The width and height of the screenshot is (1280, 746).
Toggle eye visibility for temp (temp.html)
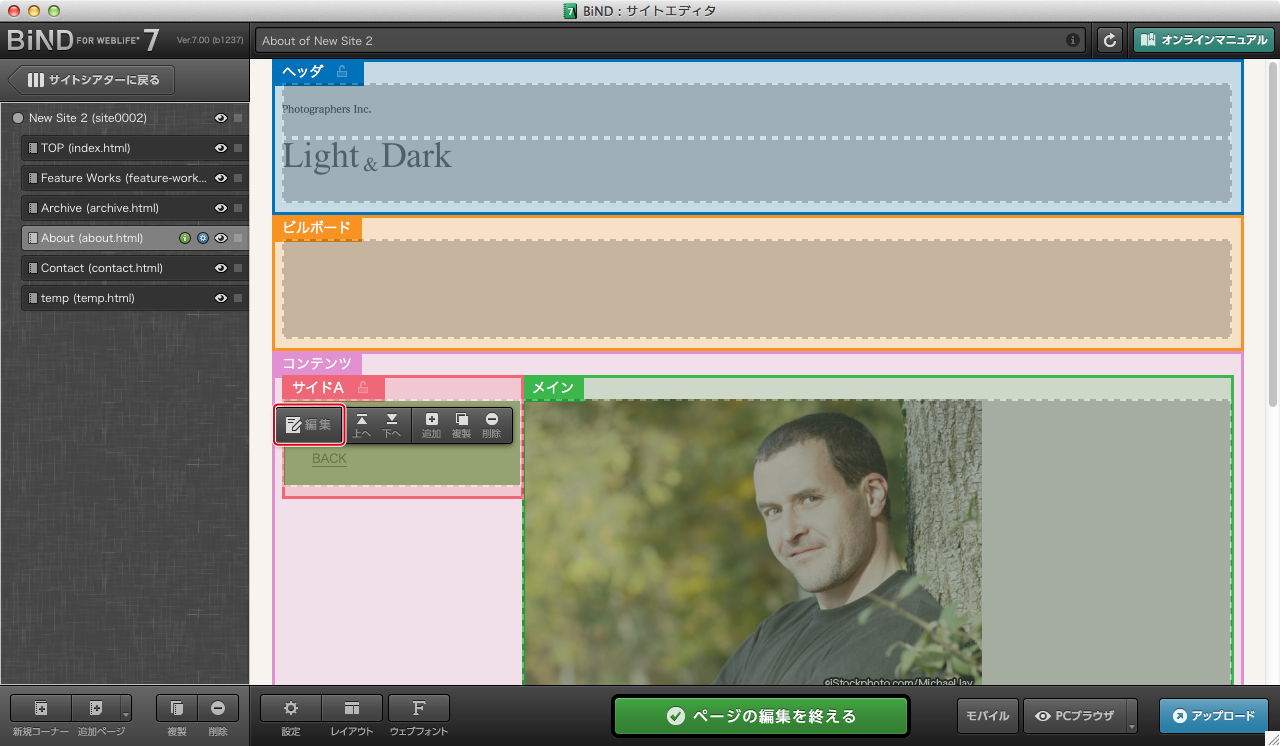221,298
